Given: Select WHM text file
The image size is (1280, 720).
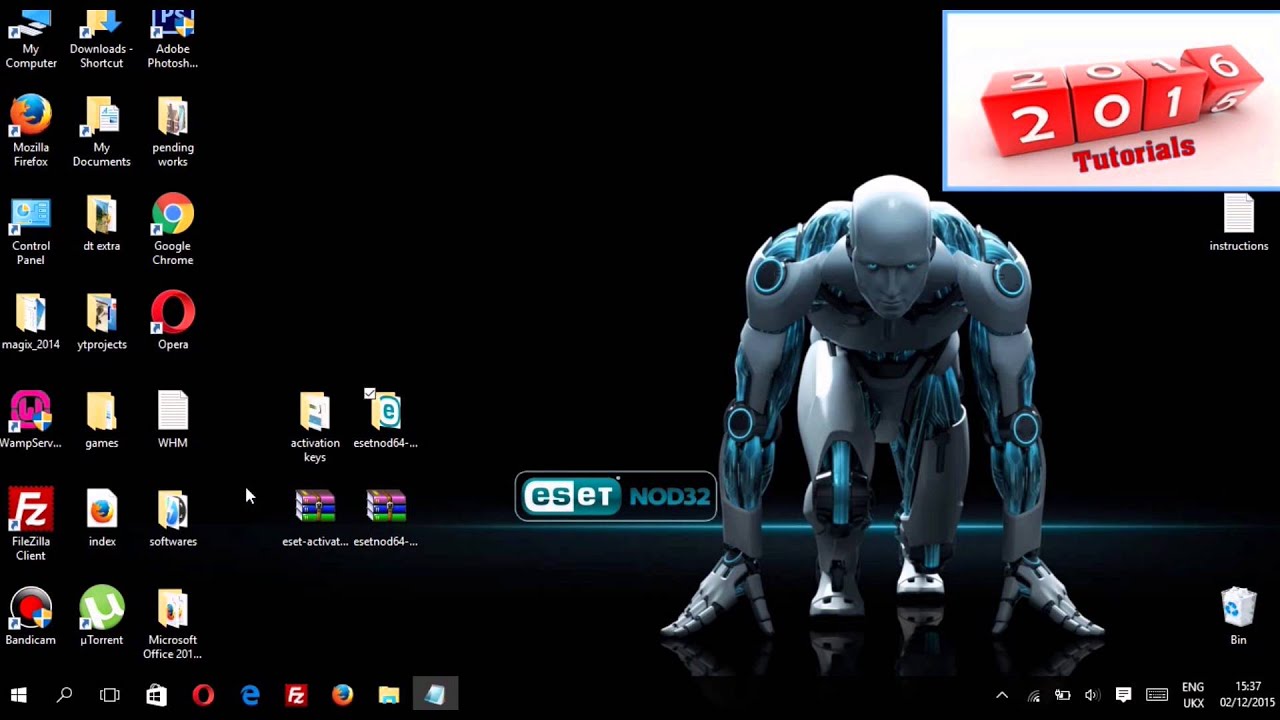Looking at the screenshot, I should [173, 420].
